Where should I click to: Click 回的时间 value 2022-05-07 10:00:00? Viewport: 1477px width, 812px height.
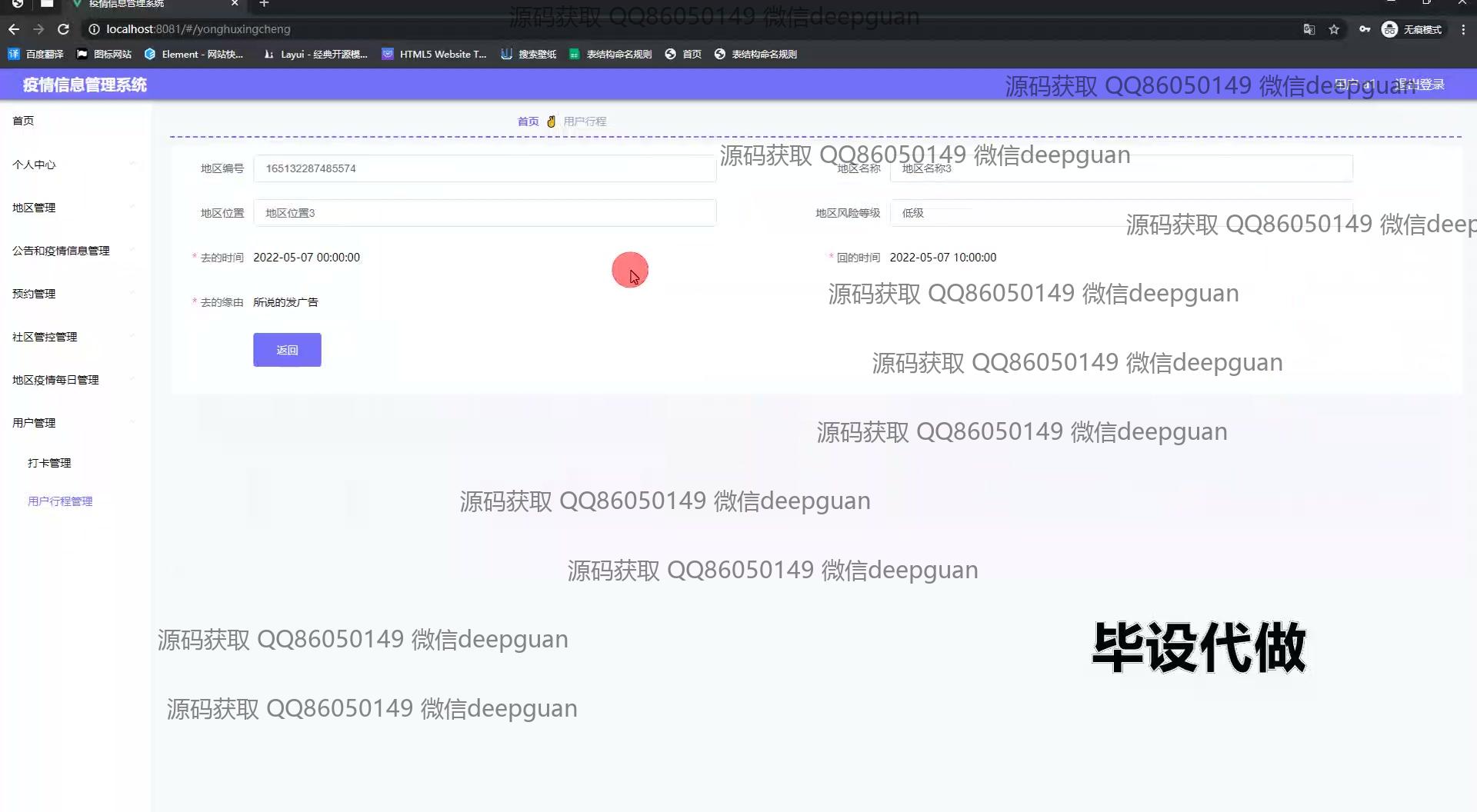942,258
